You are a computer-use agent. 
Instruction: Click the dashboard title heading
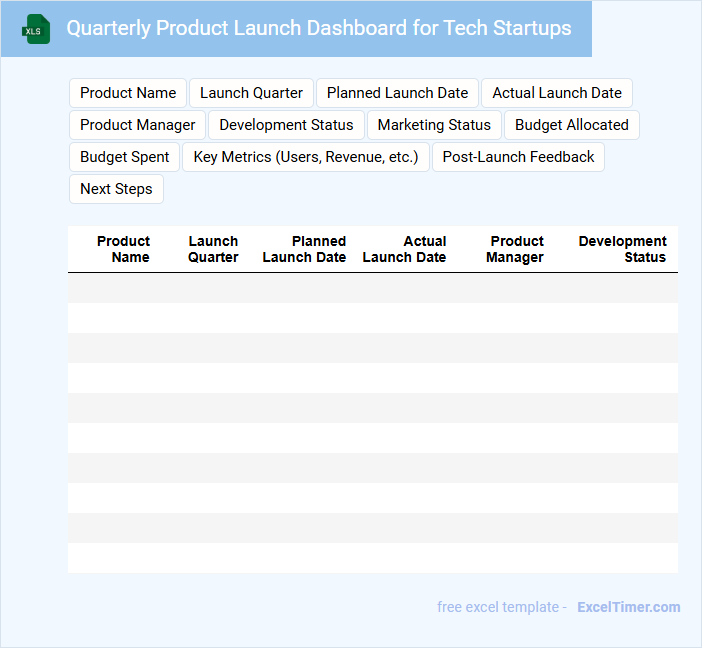pyautogui.click(x=319, y=28)
